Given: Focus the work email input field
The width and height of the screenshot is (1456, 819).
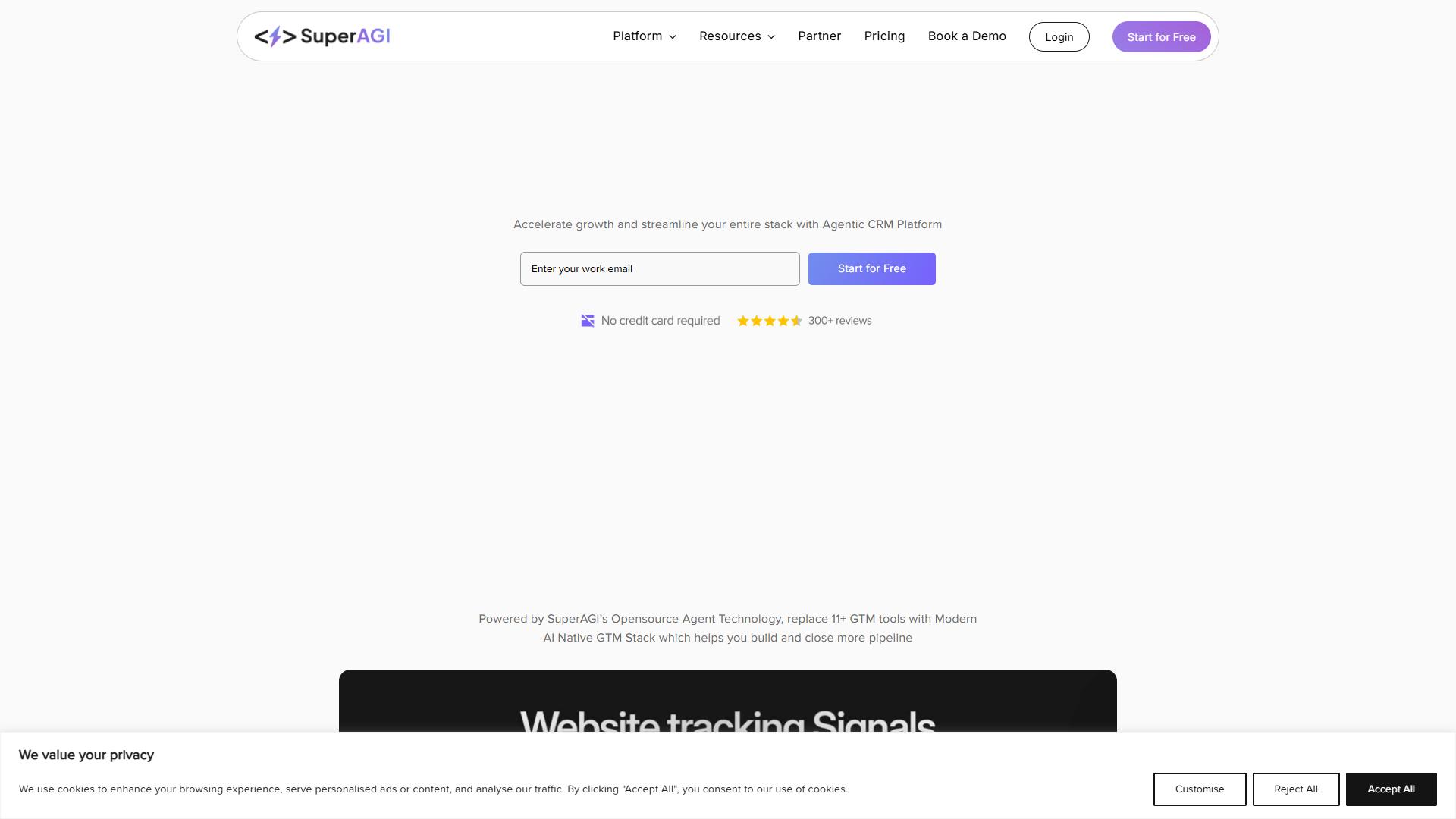Looking at the screenshot, I should coord(660,269).
